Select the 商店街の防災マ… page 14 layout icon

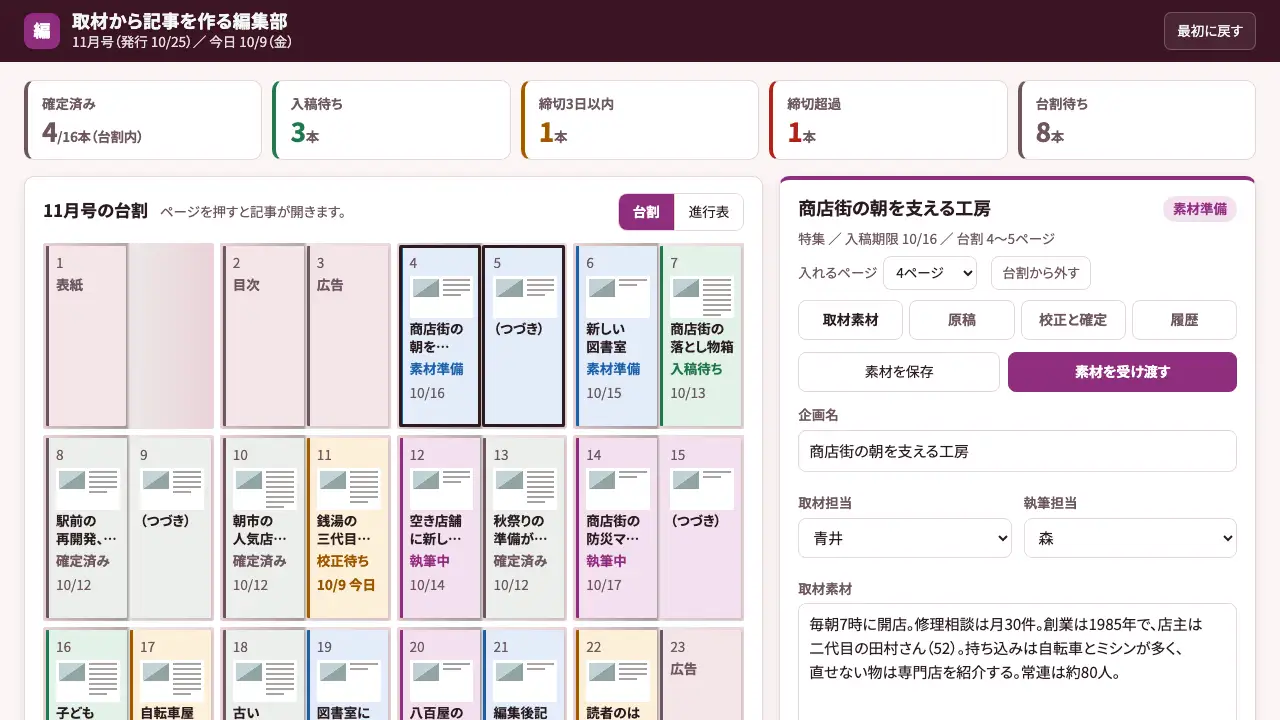point(618,489)
